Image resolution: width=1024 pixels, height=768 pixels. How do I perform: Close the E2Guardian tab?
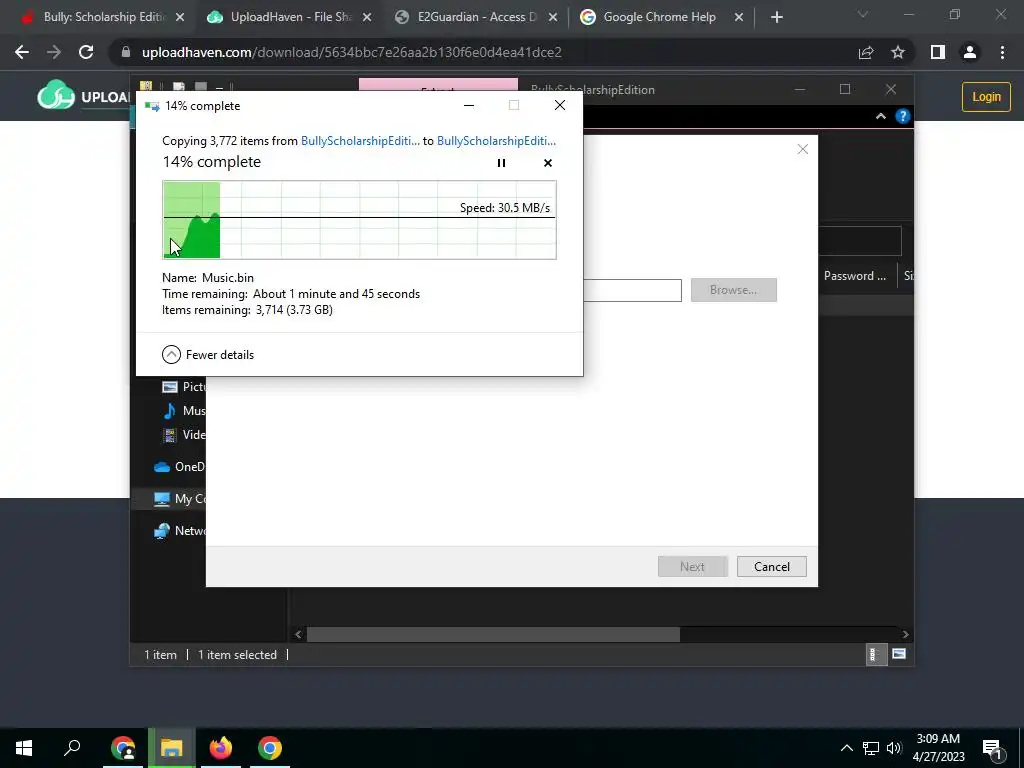pyautogui.click(x=552, y=17)
